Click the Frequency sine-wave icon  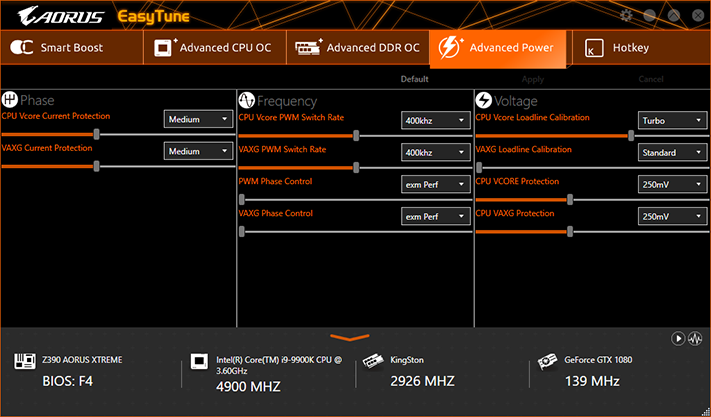[x=246, y=101]
